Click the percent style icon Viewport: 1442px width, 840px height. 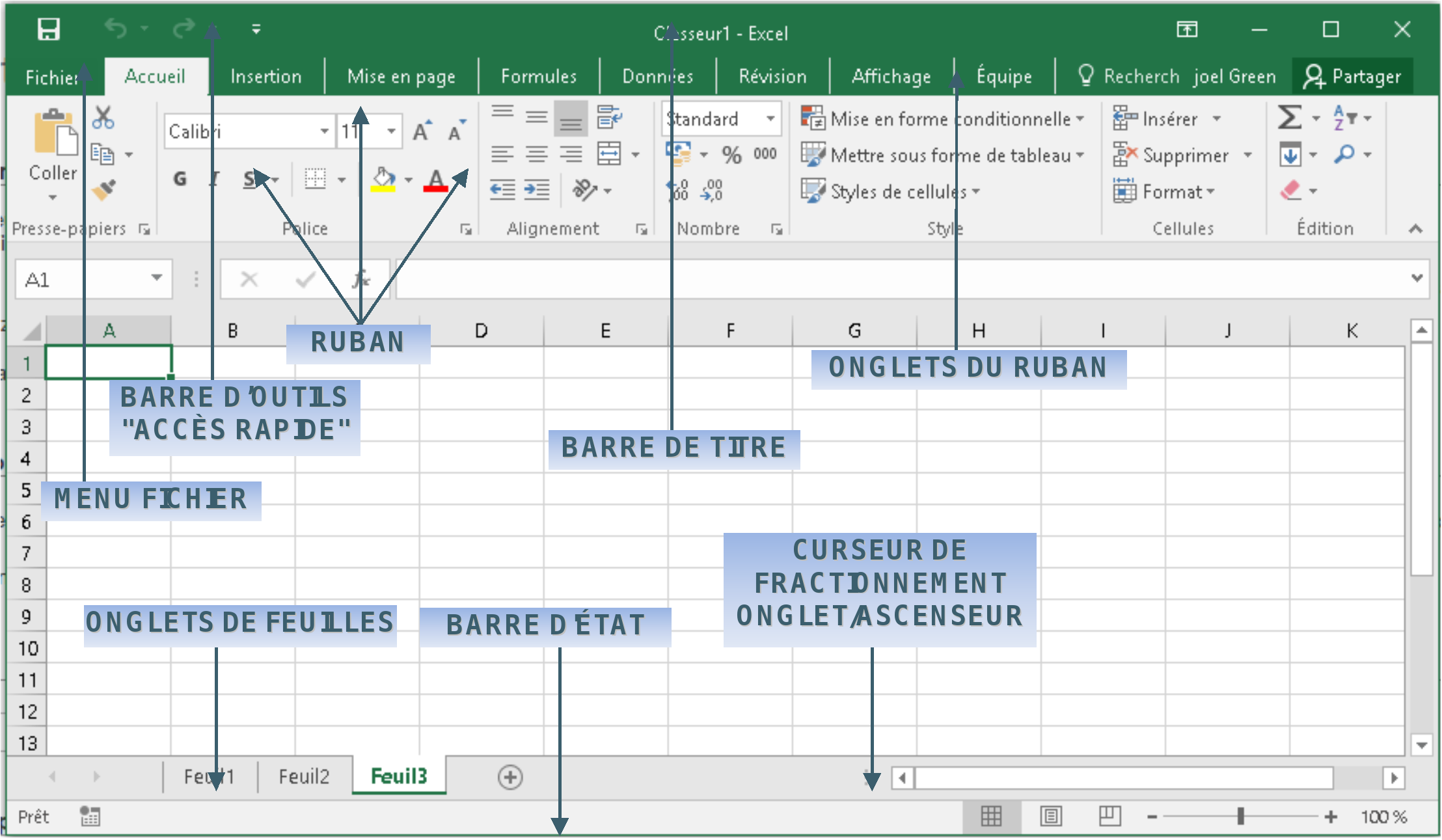[731, 154]
